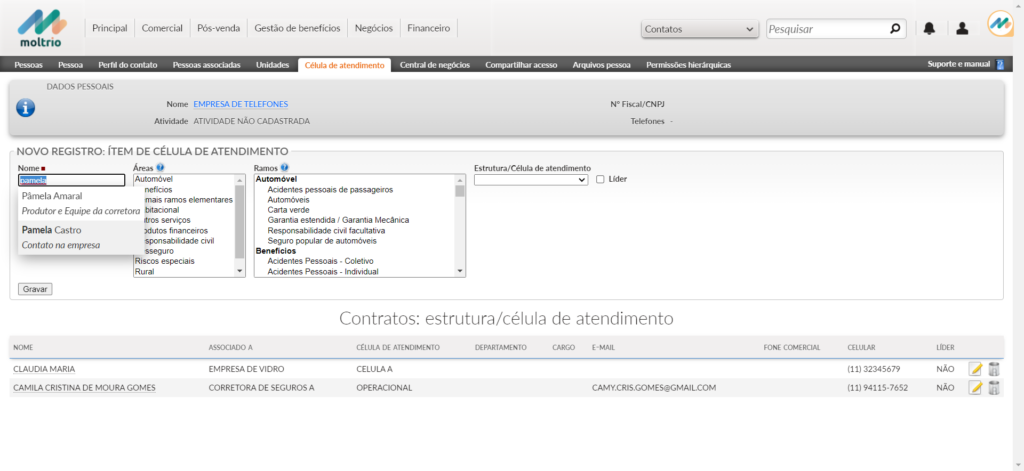Click the blue info icon in Dados Pessoais
This screenshot has width=1024, height=471.
point(26,108)
